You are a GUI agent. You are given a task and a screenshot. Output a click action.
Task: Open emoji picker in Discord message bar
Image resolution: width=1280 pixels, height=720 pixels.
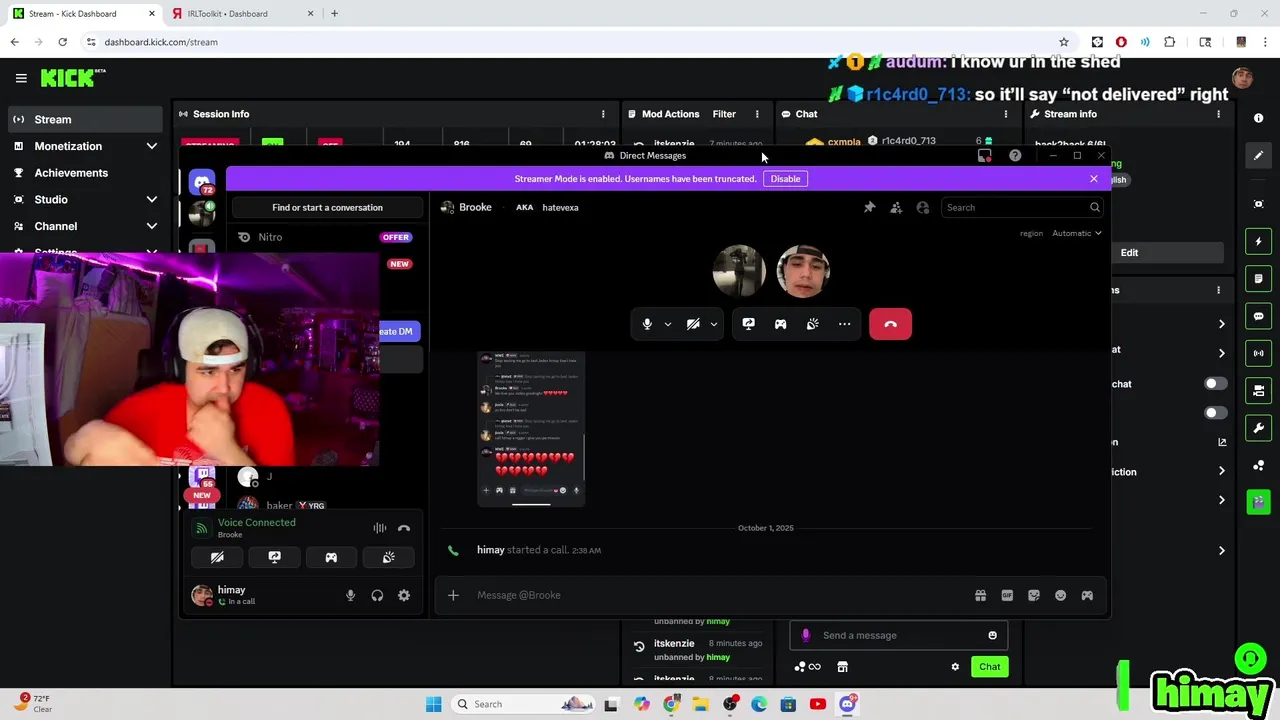point(1060,595)
